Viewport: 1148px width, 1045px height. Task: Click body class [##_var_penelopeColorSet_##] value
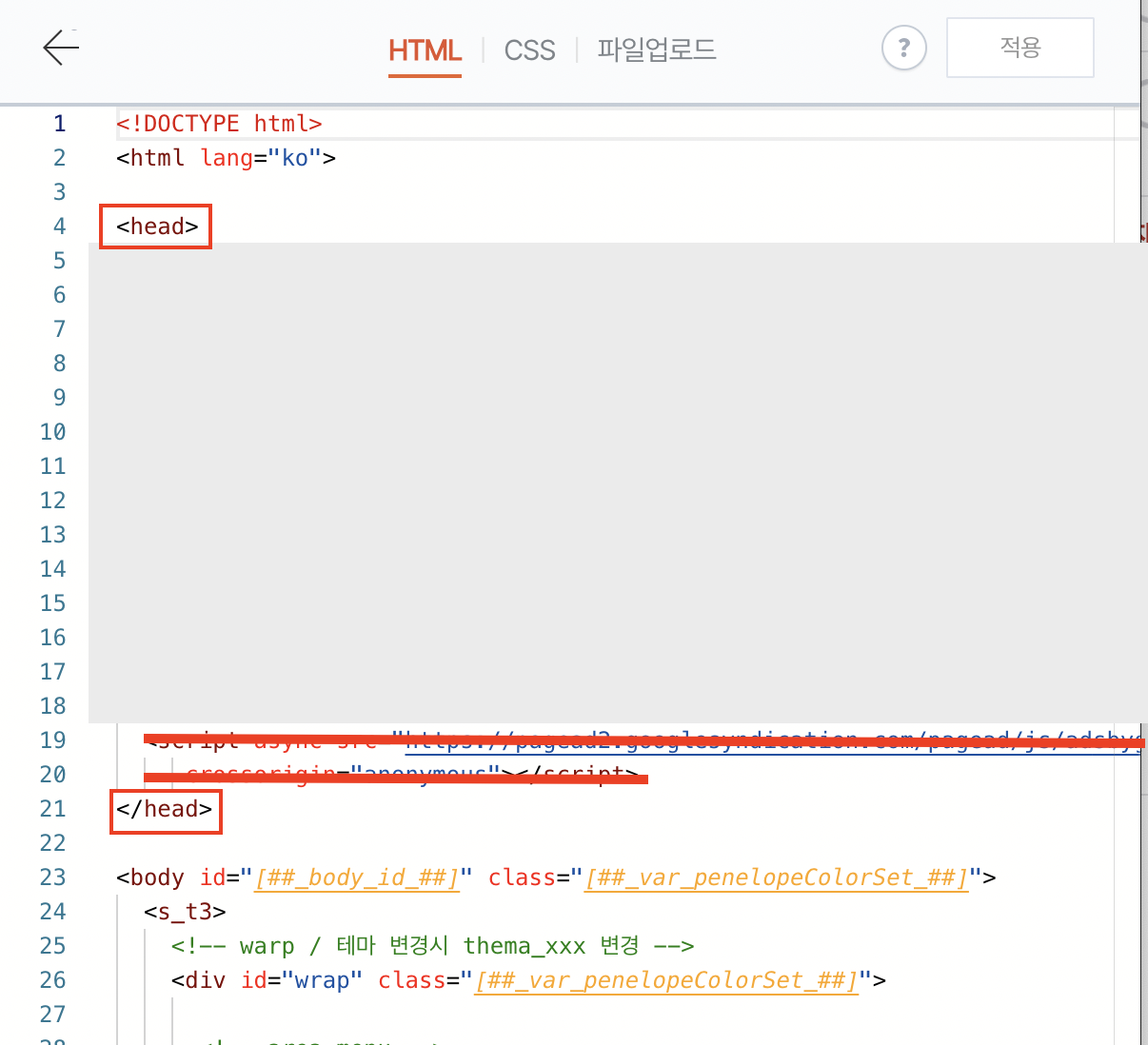(x=777, y=877)
